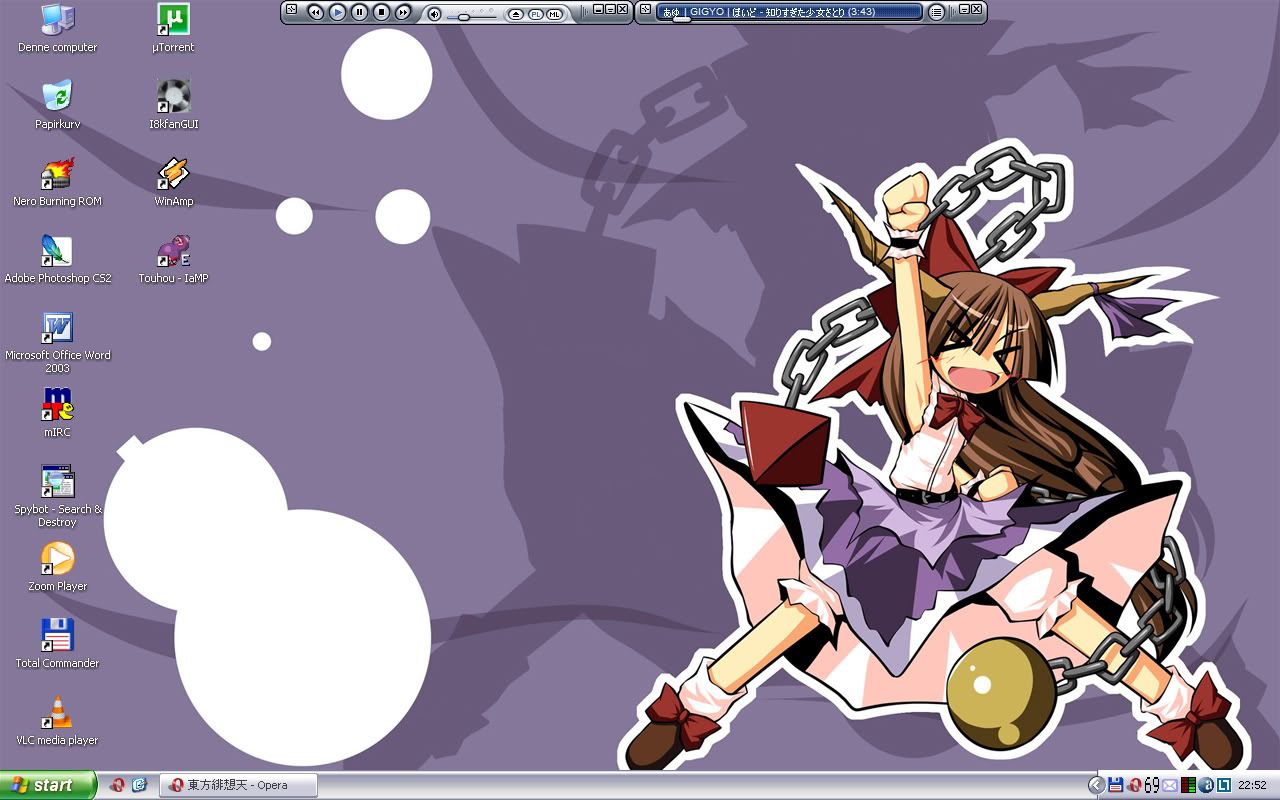Select the Adobe Photoshop CS2 shortcut
The width and height of the screenshot is (1280, 800).
pyautogui.click(x=57, y=252)
